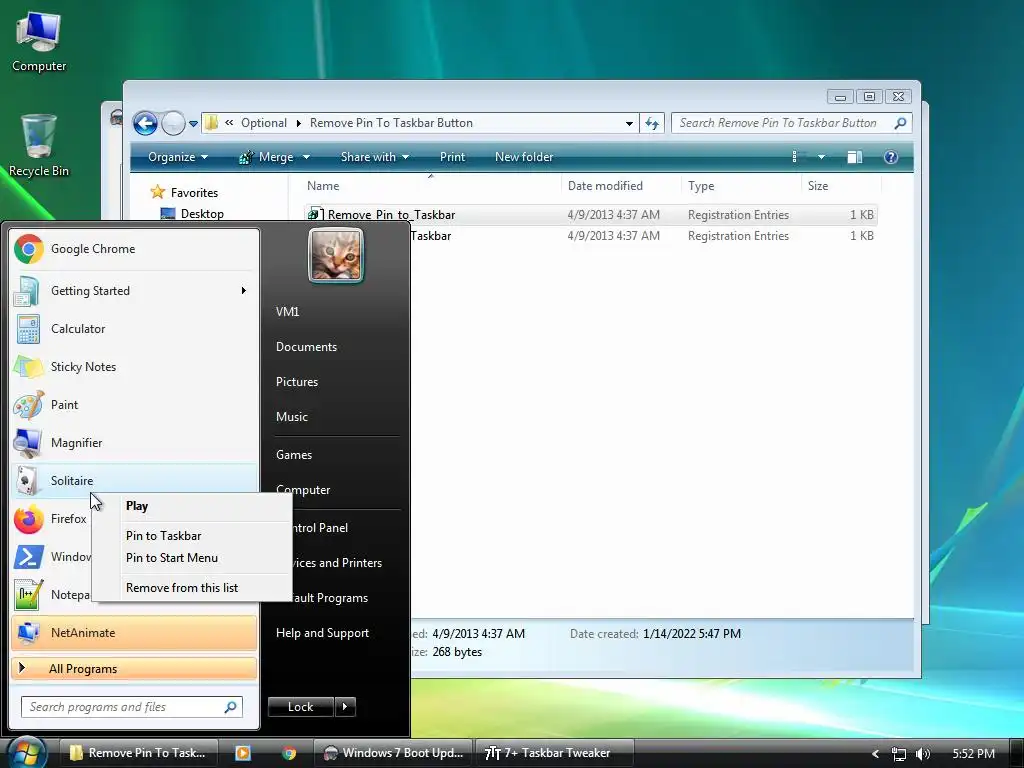Show hidden system tray icons arrow
Screen dimensions: 1024x768
[875, 754]
